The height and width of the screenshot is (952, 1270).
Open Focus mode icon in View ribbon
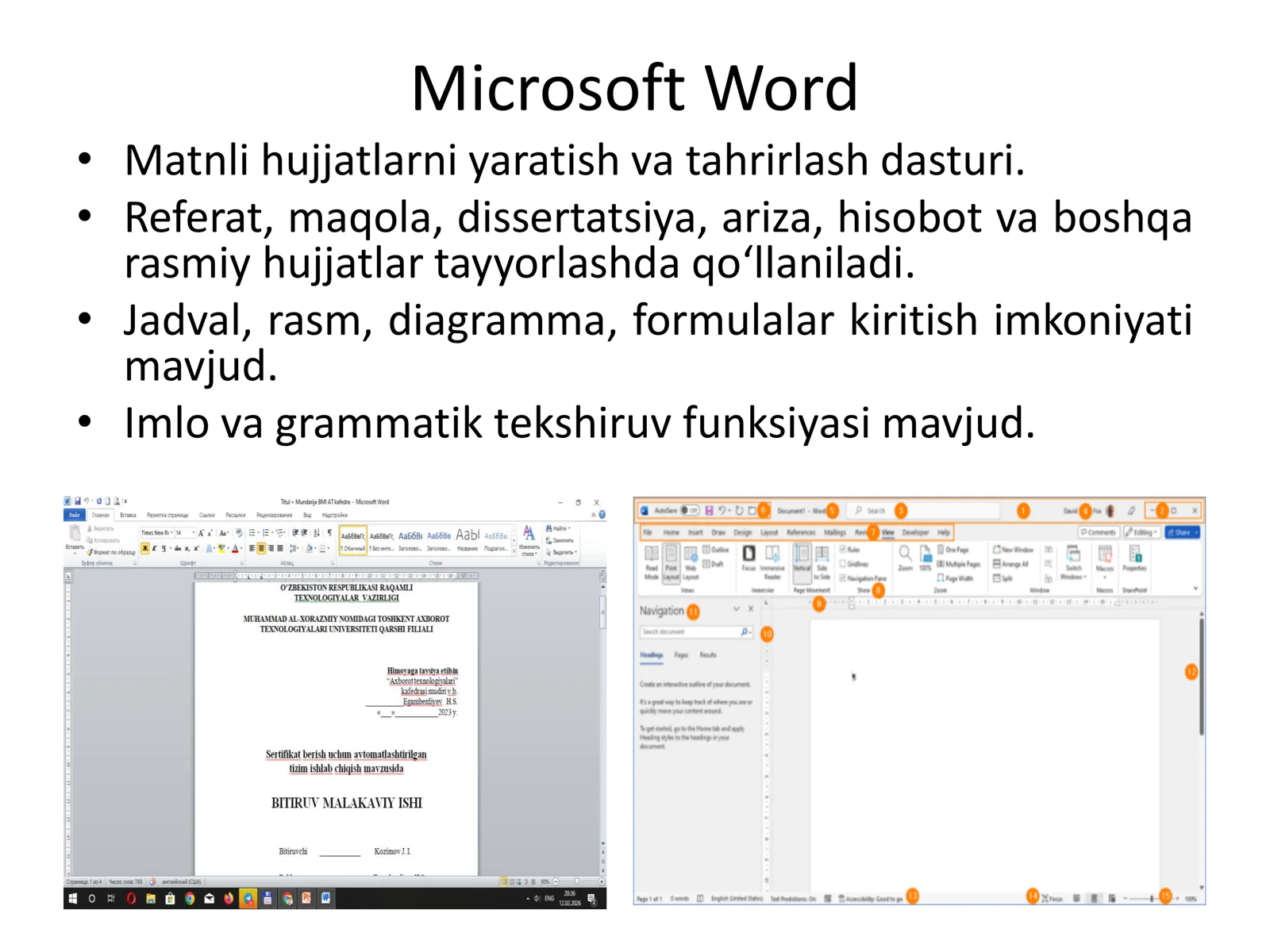pyautogui.click(x=749, y=558)
